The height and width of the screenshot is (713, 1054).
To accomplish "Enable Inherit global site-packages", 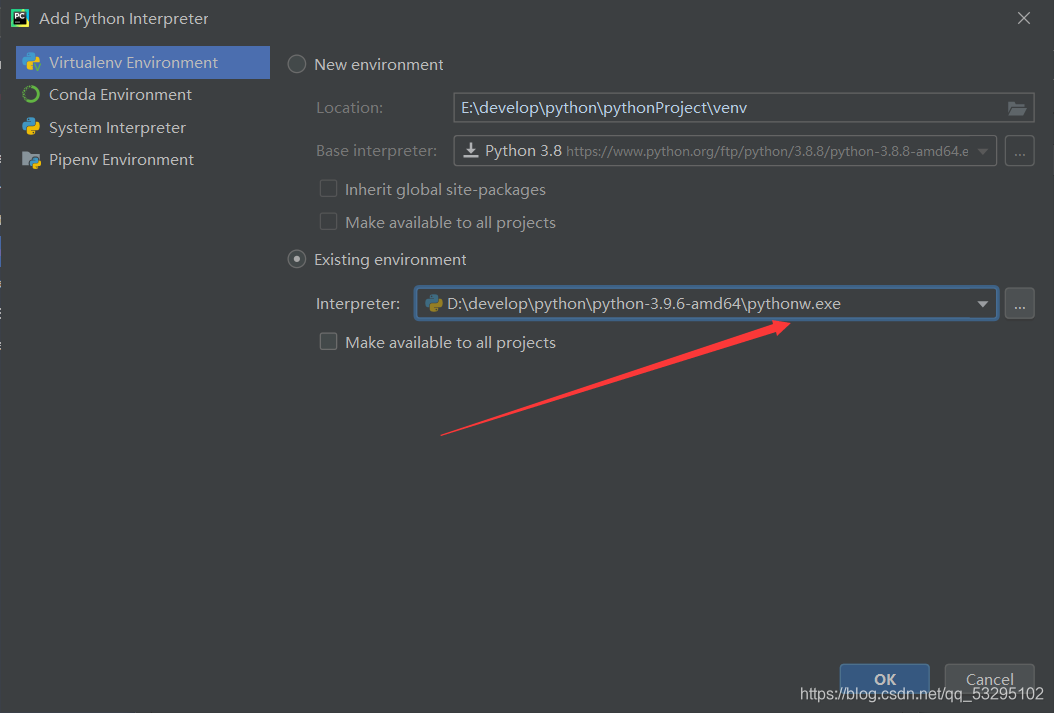I will [x=328, y=188].
